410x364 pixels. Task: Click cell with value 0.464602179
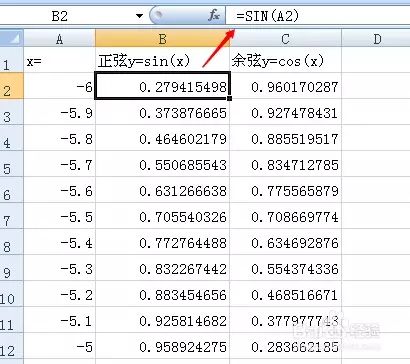coord(162,138)
